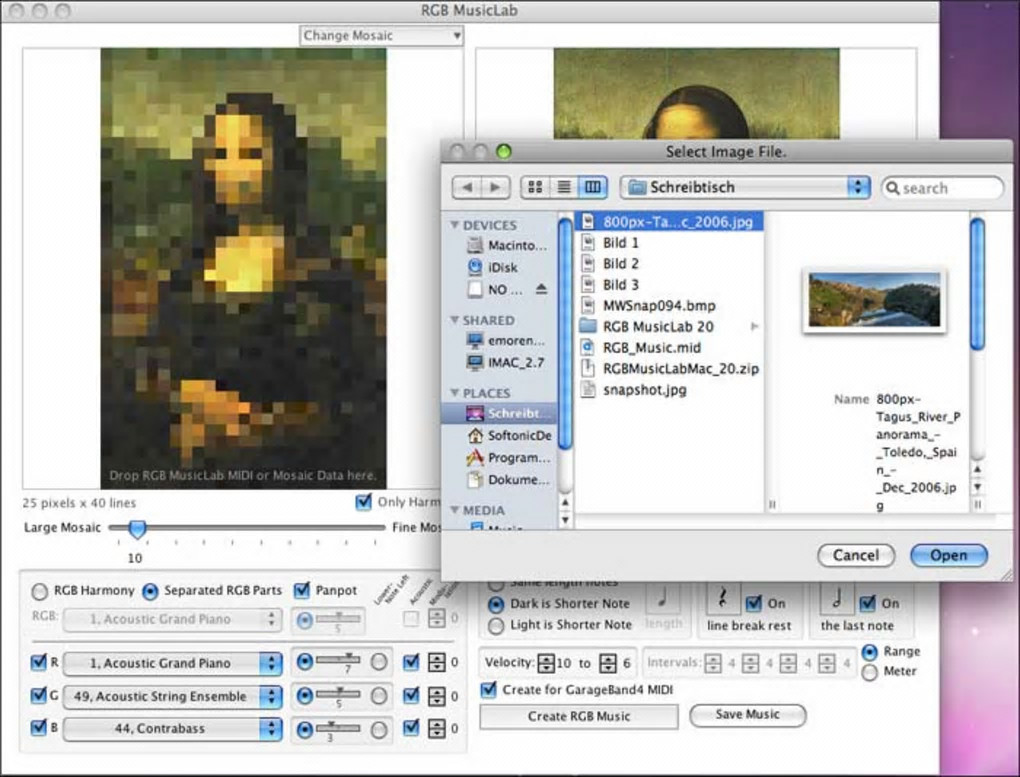Select Light is Shorter Note
The width and height of the screenshot is (1020, 777).
496,626
